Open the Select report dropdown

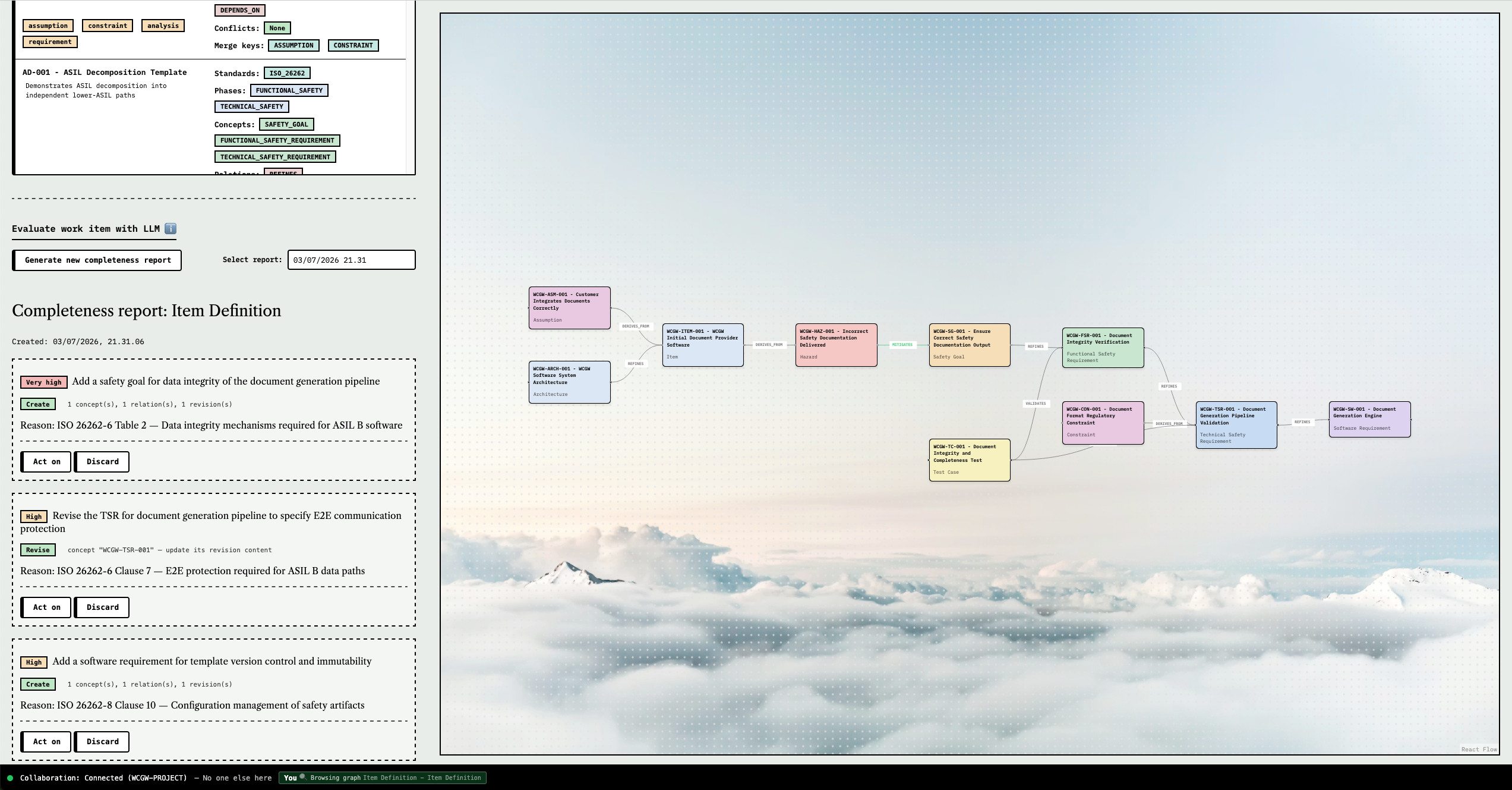point(351,260)
